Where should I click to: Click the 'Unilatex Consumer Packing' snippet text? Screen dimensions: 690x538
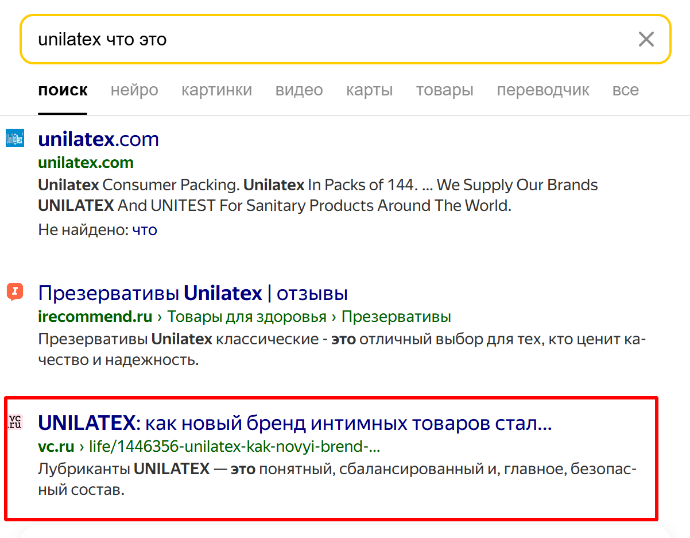[x=318, y=195]
